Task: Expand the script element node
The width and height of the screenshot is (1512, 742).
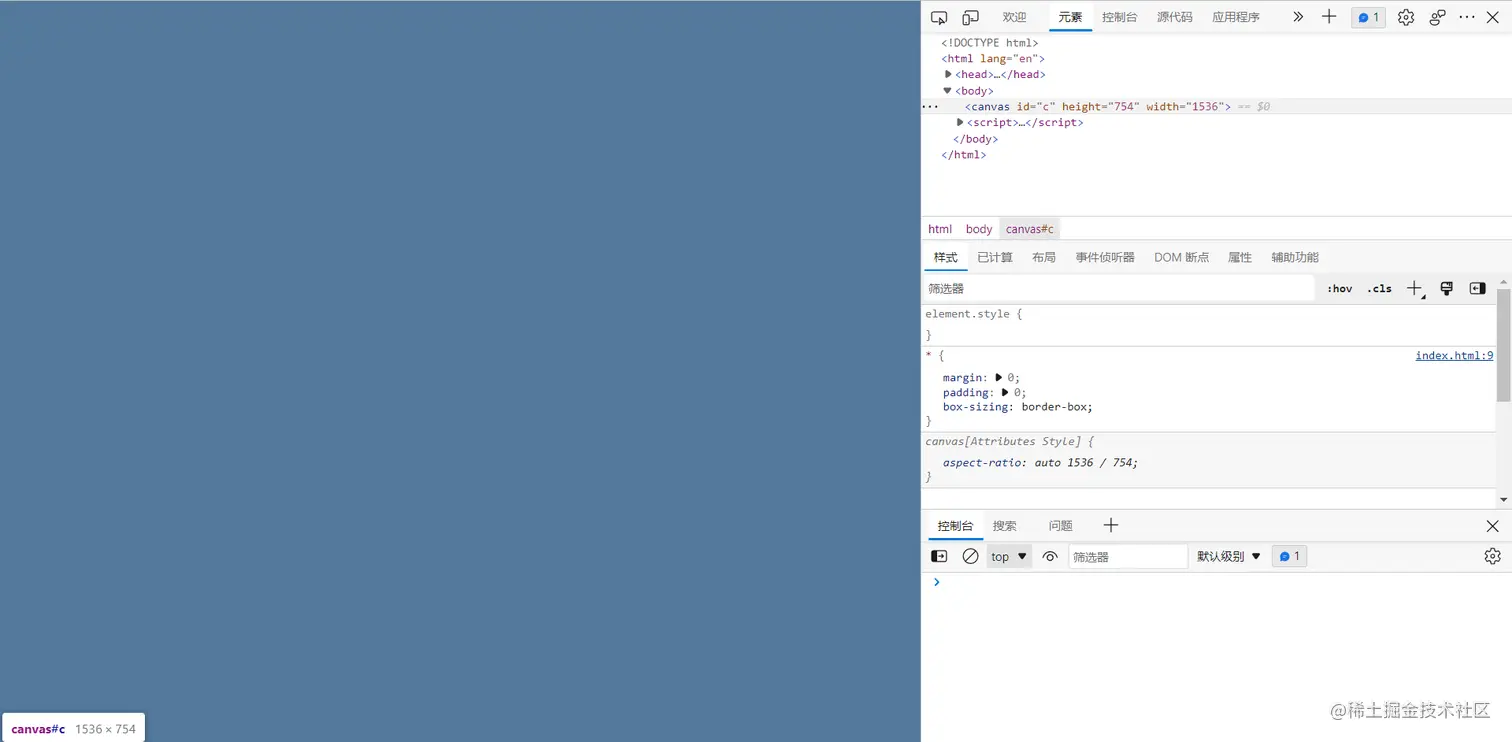Action: 960,122
